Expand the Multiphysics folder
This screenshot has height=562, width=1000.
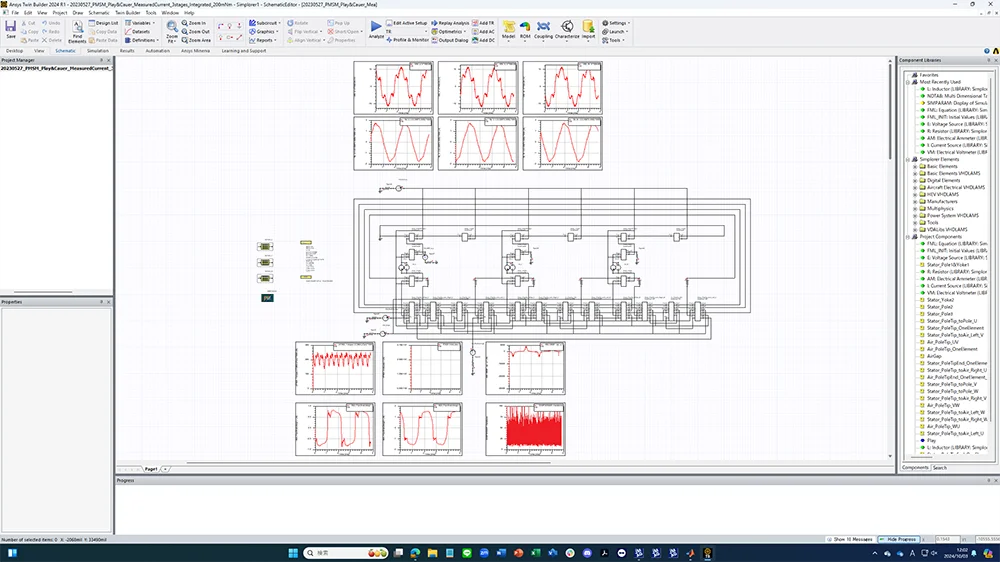[915, 209]
